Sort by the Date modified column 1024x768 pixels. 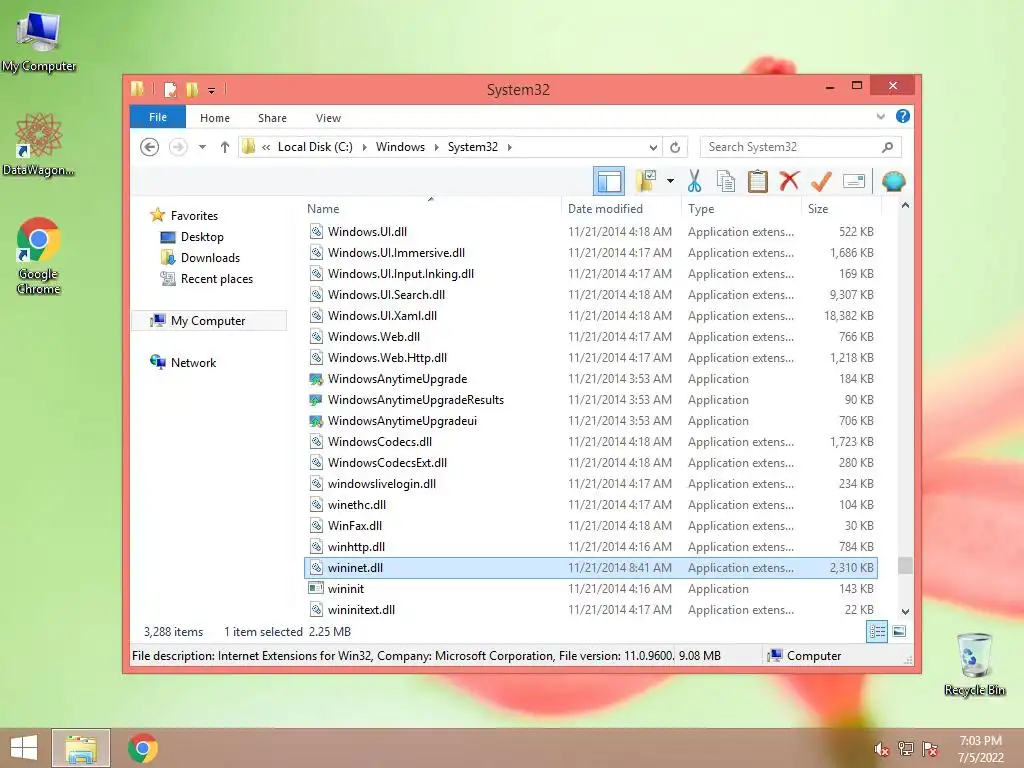[x=620, y=209]
